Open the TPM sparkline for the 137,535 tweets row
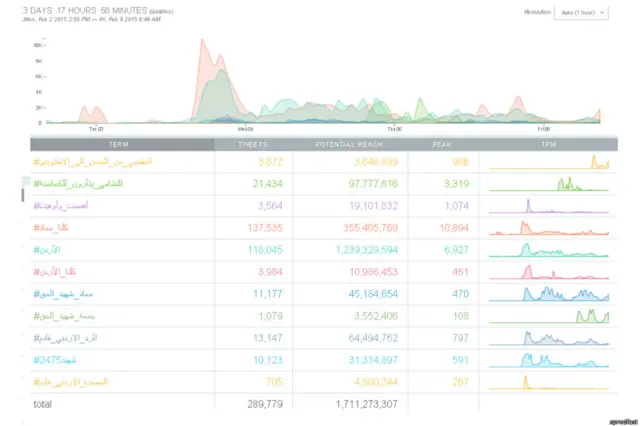Image resolution: width=640 pixels, height=426 pixels. [549, 227]
